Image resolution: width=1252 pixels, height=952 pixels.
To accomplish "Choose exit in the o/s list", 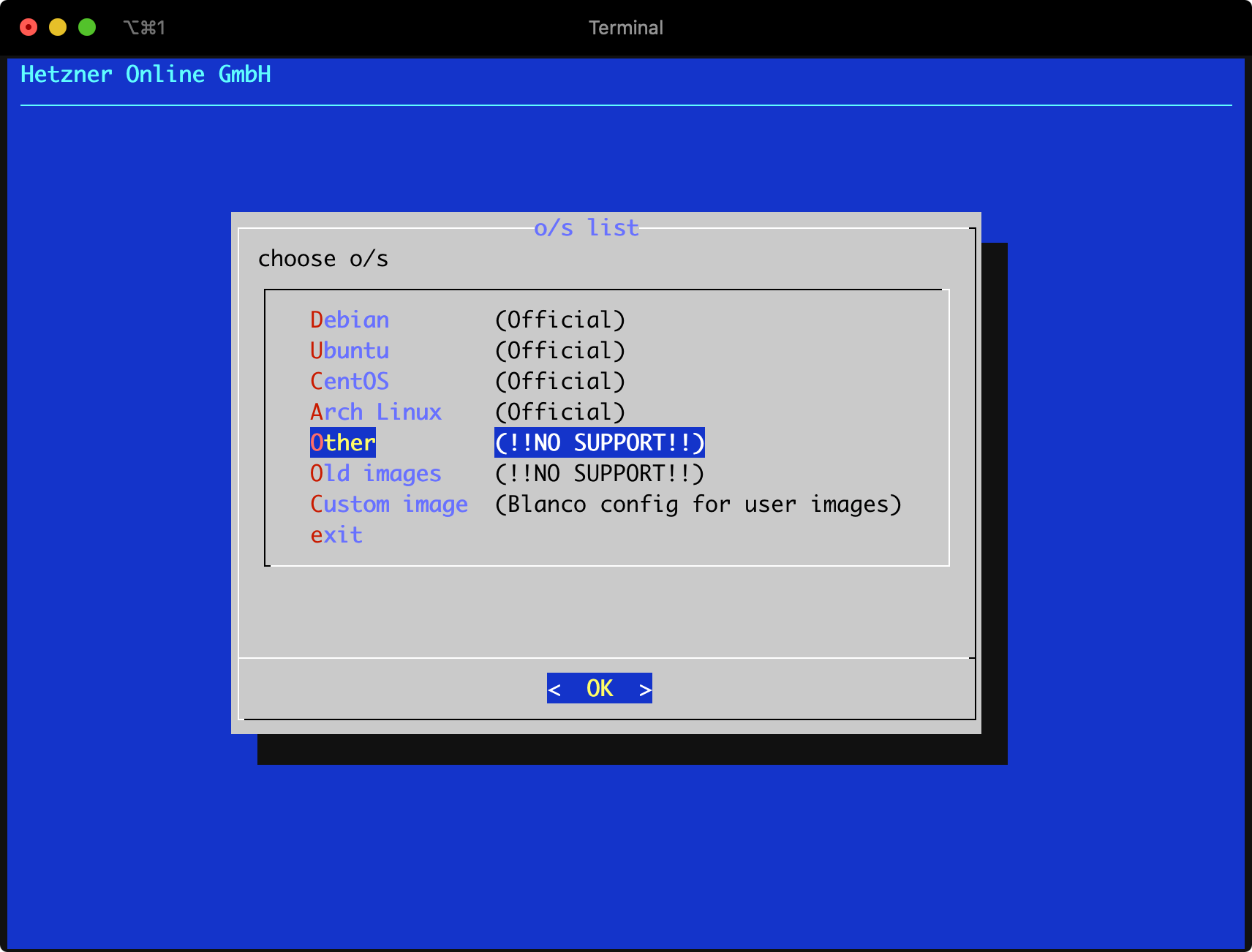I will (x=336, y=534).
